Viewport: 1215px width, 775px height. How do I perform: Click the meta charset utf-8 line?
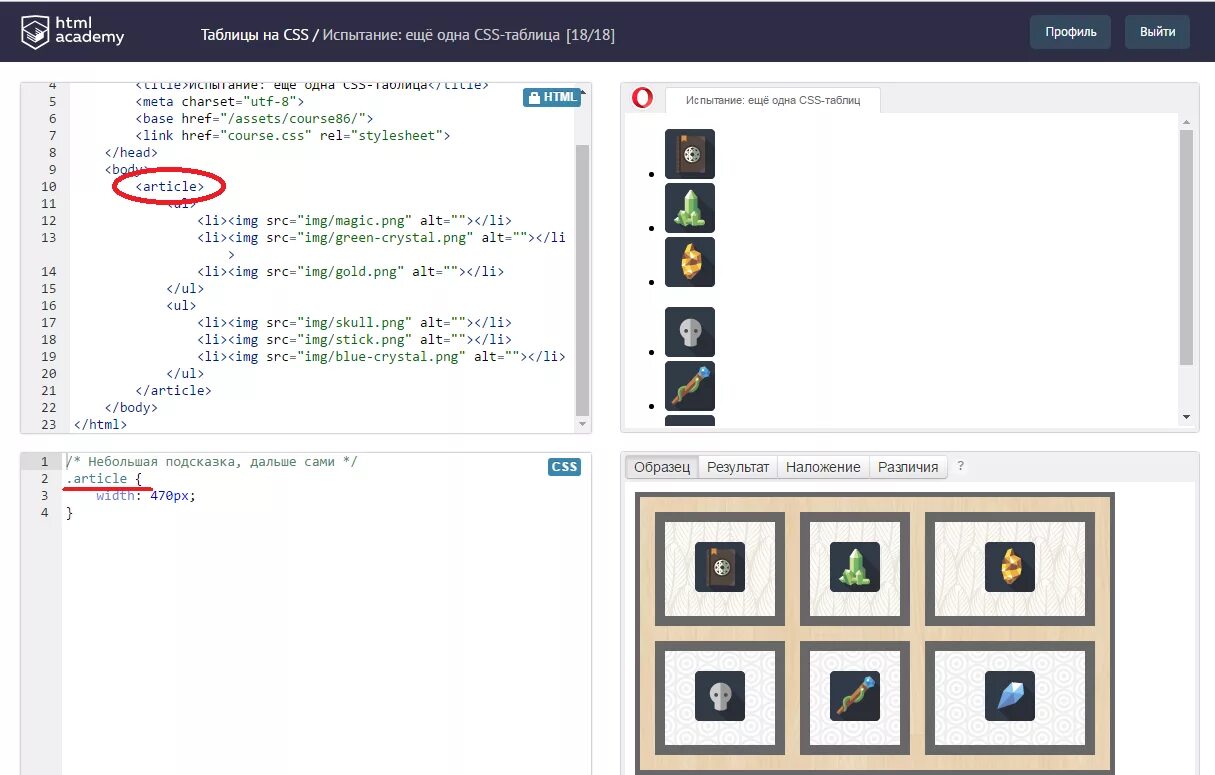click(x=220, y=102)
